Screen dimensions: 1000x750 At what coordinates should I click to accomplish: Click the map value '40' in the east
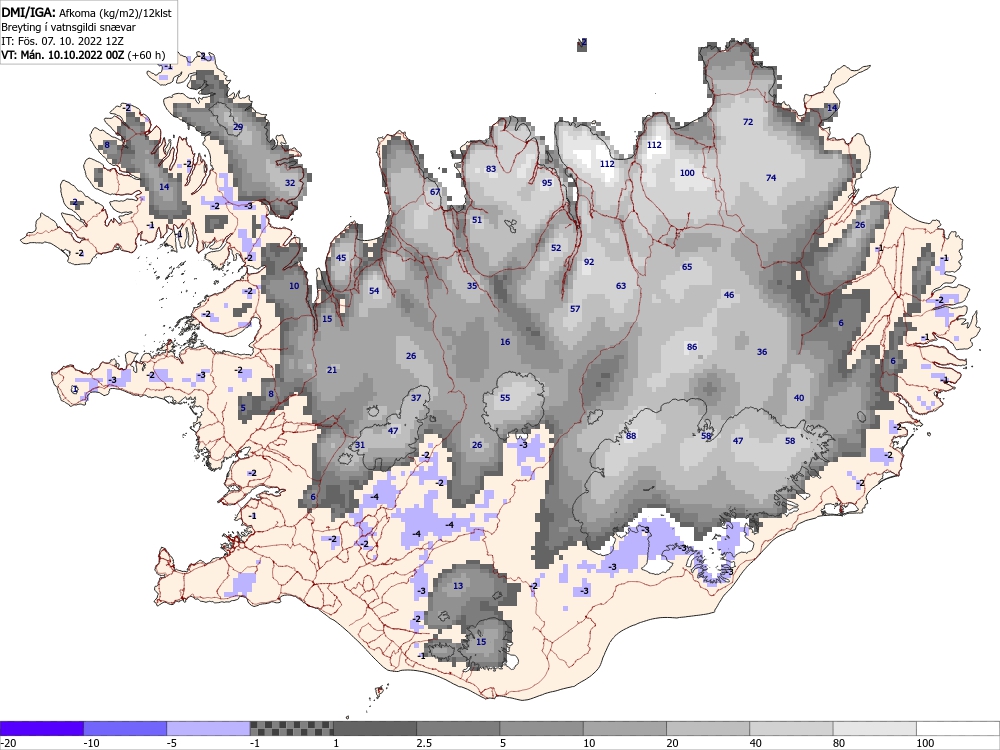click(798, 399)
